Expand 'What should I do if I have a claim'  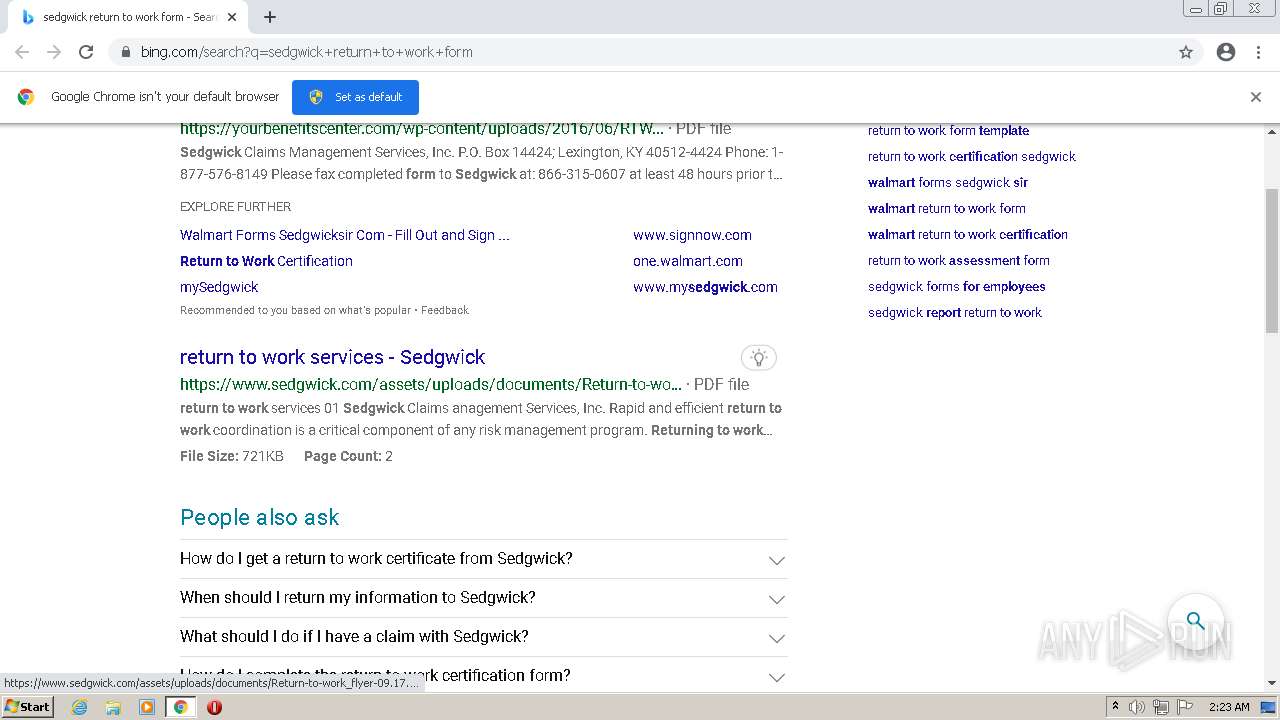[483, 637]
